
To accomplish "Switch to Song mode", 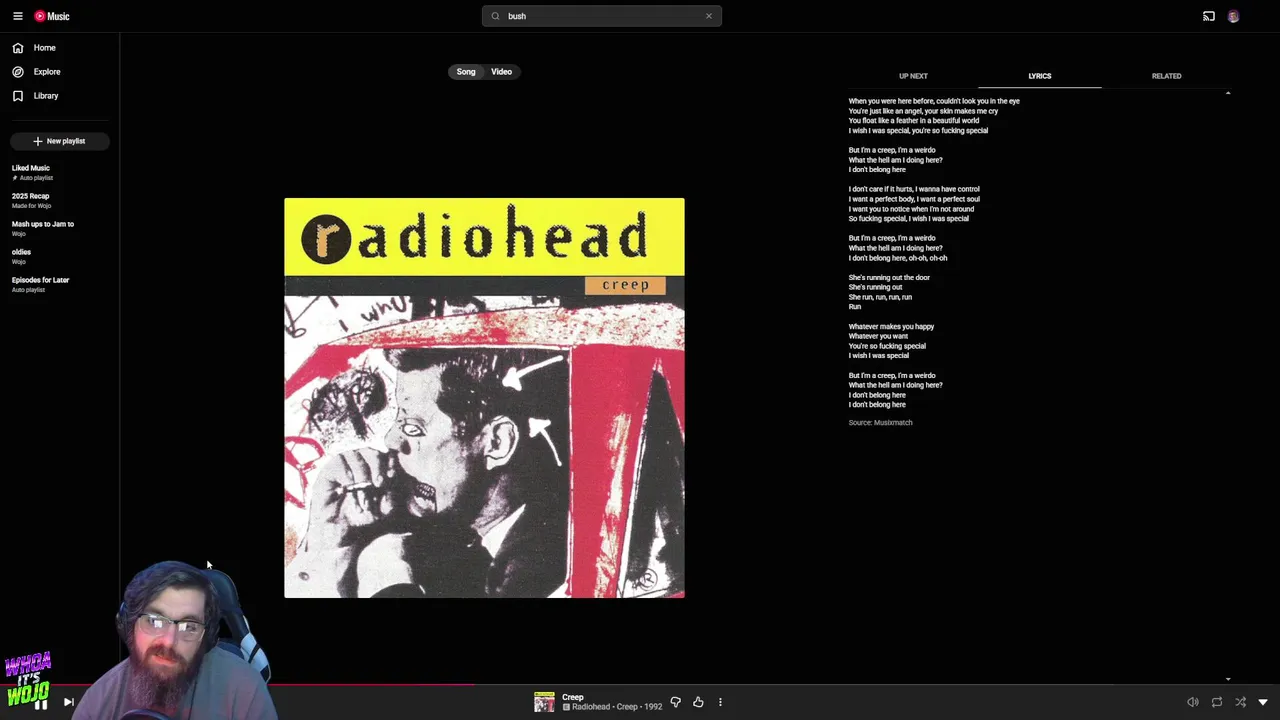I will (466, 72).
